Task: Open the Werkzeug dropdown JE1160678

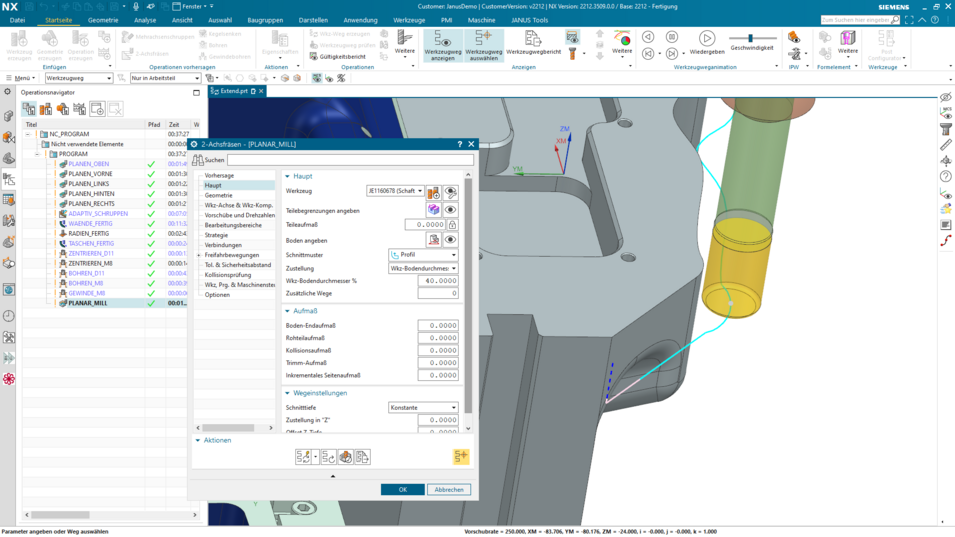Action: click(395, 191)
